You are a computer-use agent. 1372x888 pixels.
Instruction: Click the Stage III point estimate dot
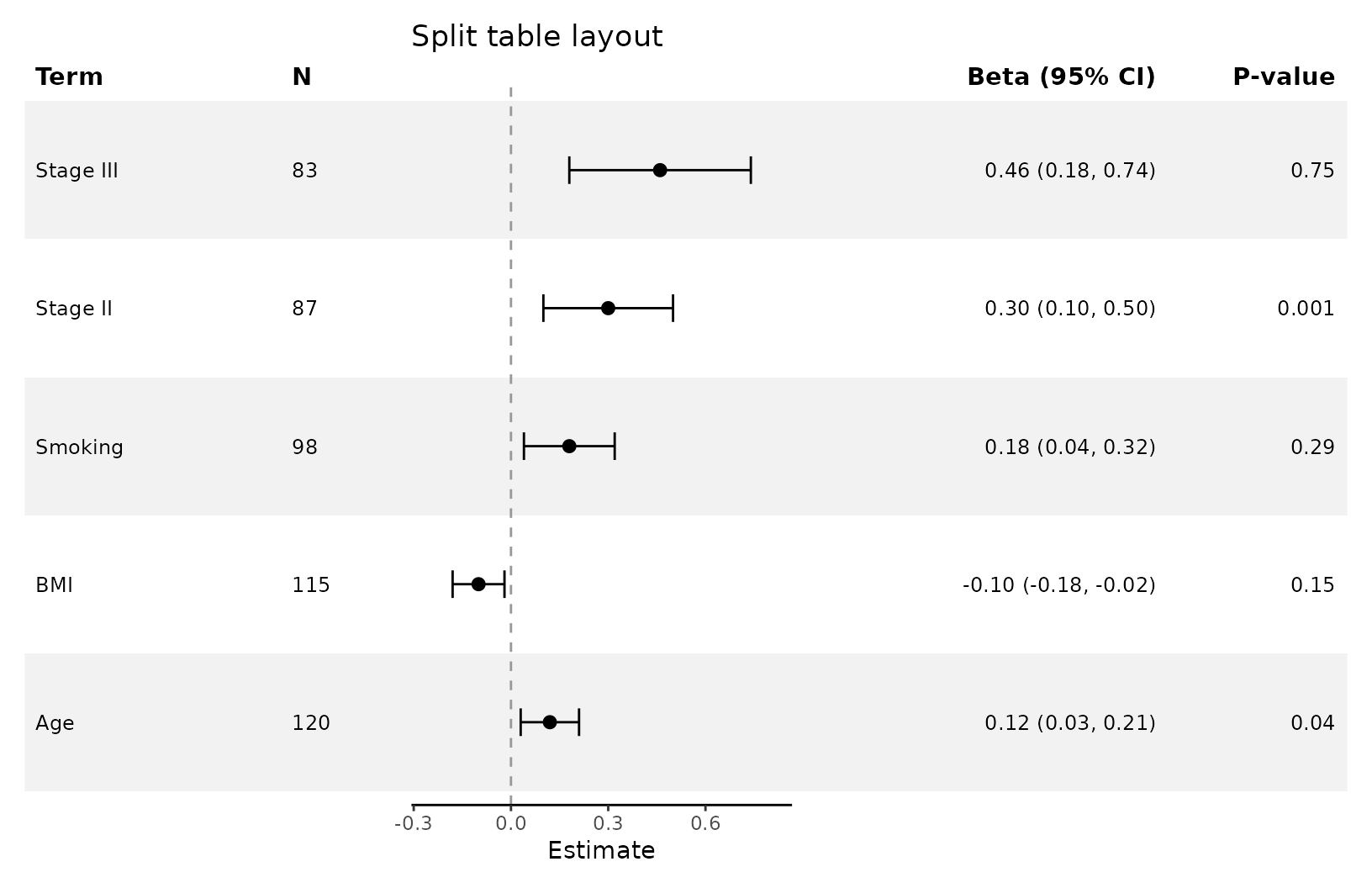point(660,171)
